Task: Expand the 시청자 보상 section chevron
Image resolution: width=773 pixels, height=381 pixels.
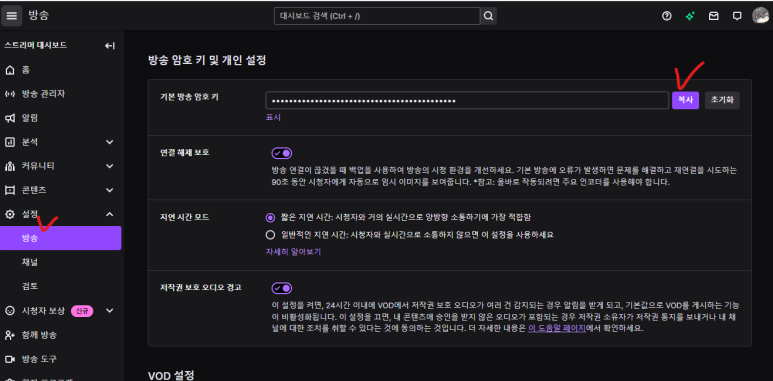Action: click(x=109, y=311)
